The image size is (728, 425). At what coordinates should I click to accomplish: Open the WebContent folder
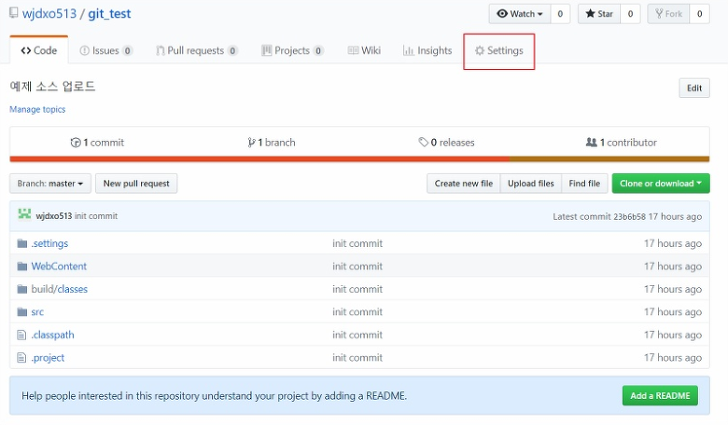[x=59, y=266]
